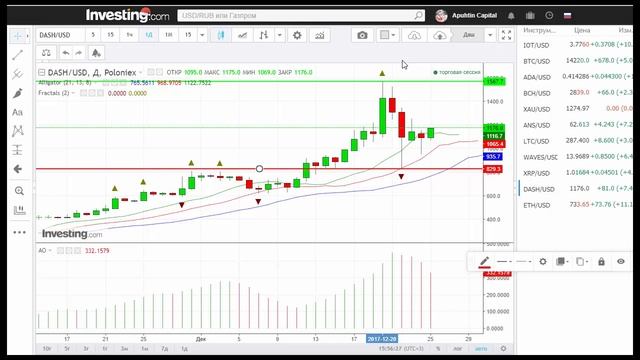Screen dimensions: 640x360
Task: Activate the zoom-in magnifier tool
Action: [19, 191]
